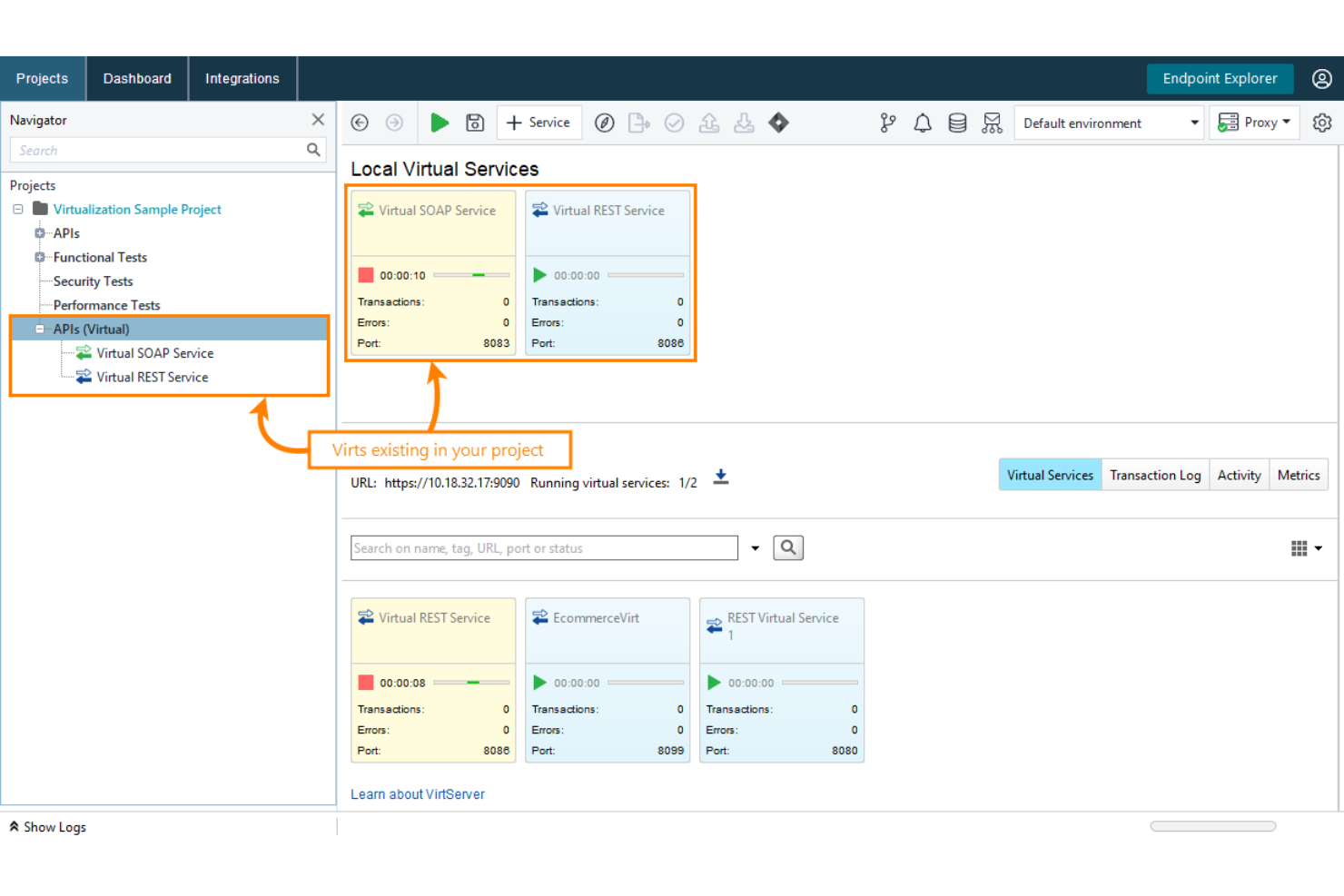Expand the Functional Tests tree node

pyautogui.click(x=40, y=257)
